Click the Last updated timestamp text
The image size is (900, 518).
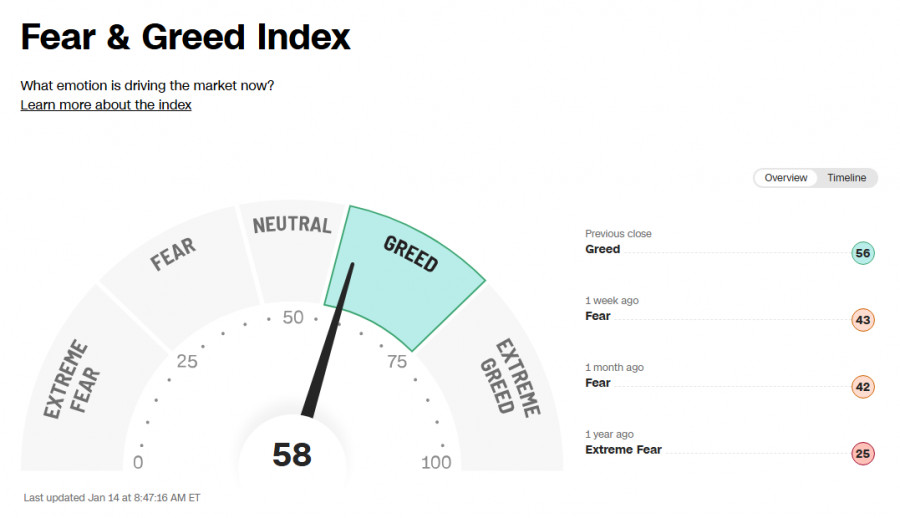point(112,497)
